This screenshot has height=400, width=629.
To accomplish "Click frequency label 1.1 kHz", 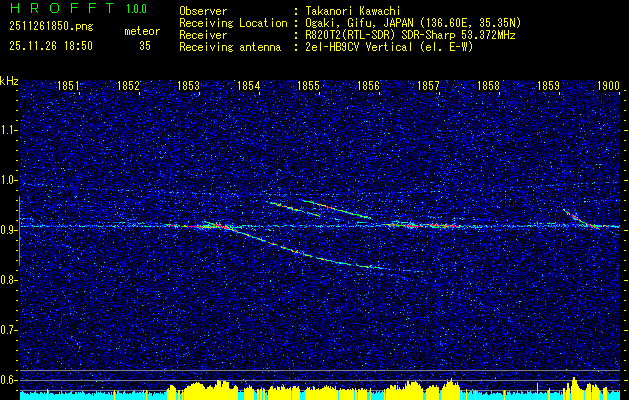I will click(x=8, y=130).
